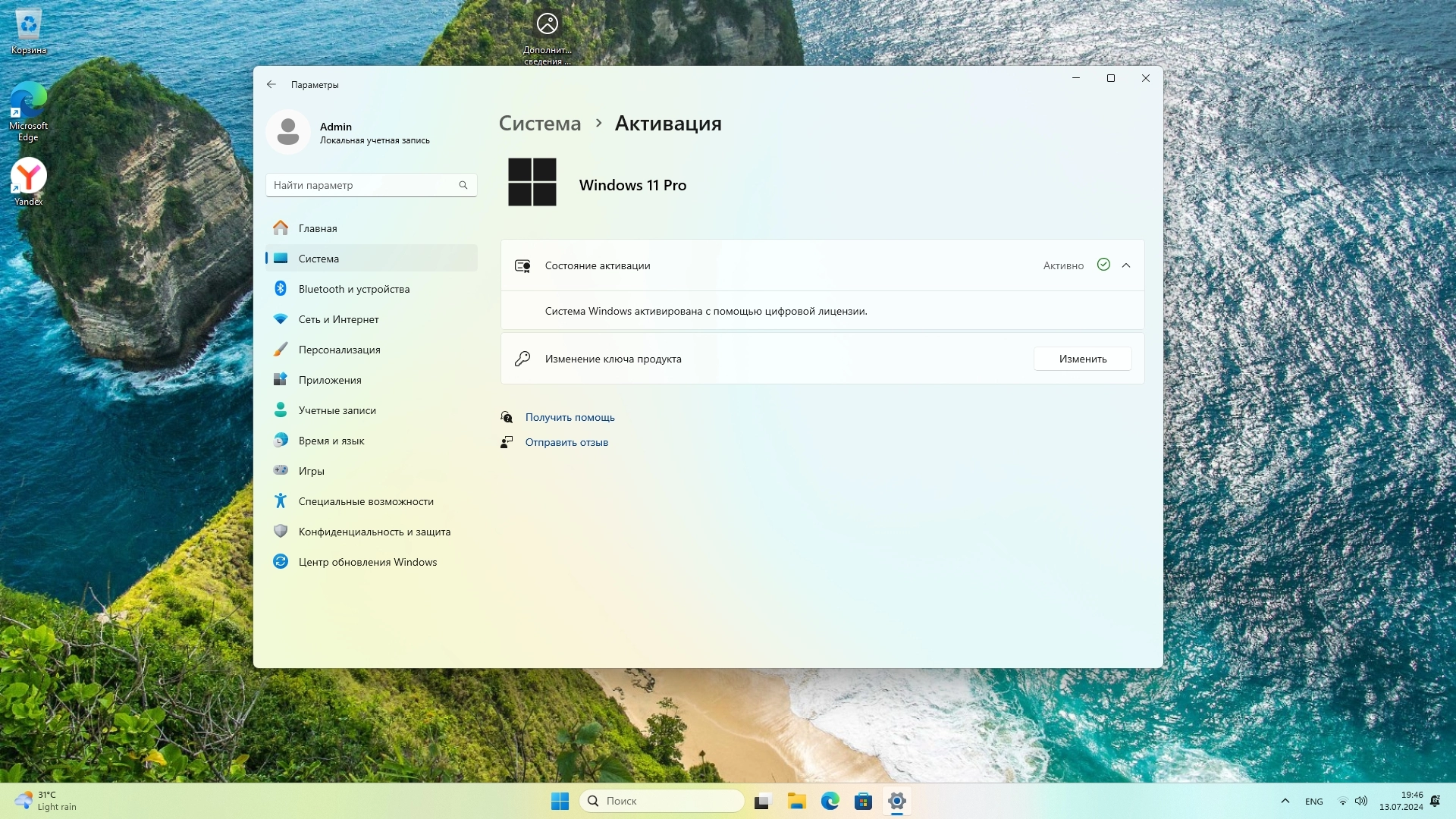The width and height of the screenshot is (1456, 819).
Task: Select Главная in the sidebar
Action: 317,228
